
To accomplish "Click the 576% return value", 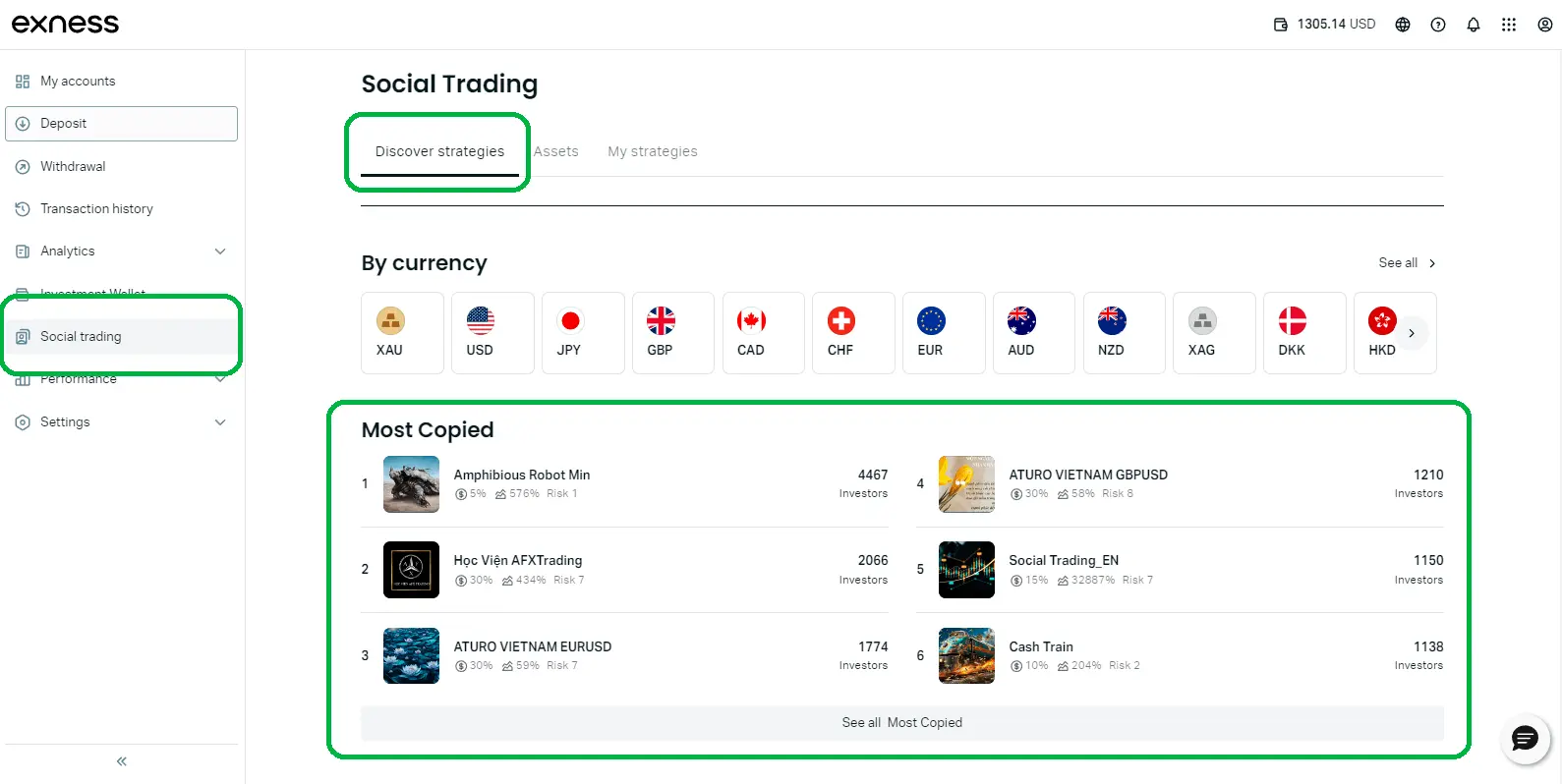I will click(x=524, y=494).
